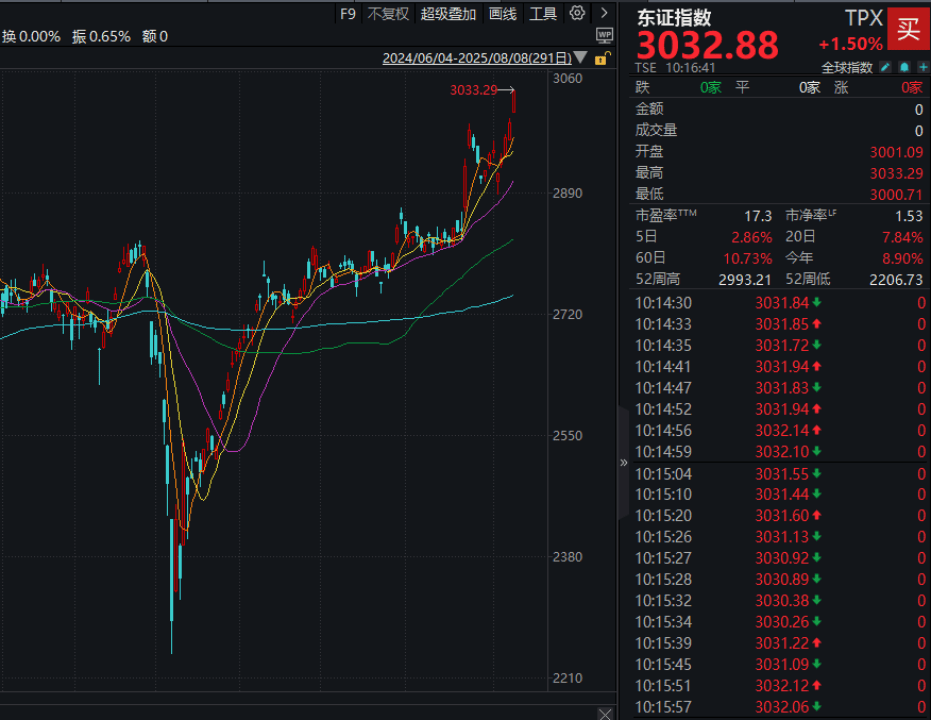Viewport: 931px width, 720px height.
Task: Open chart settings gear icon
Action: coord(577,13)
